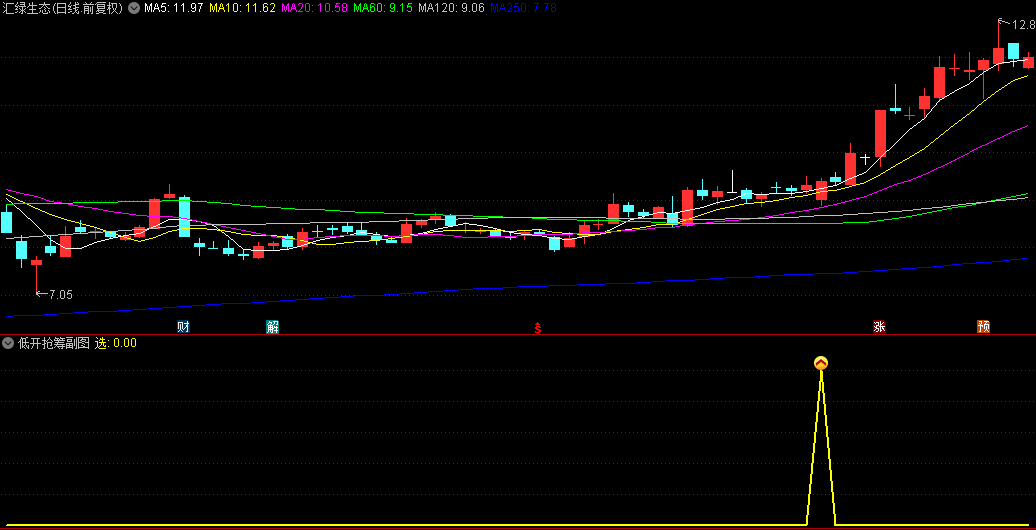Select the blue MA250 line
The height and width of the screenshot is (530, 1036).
[x=518, y=288]
